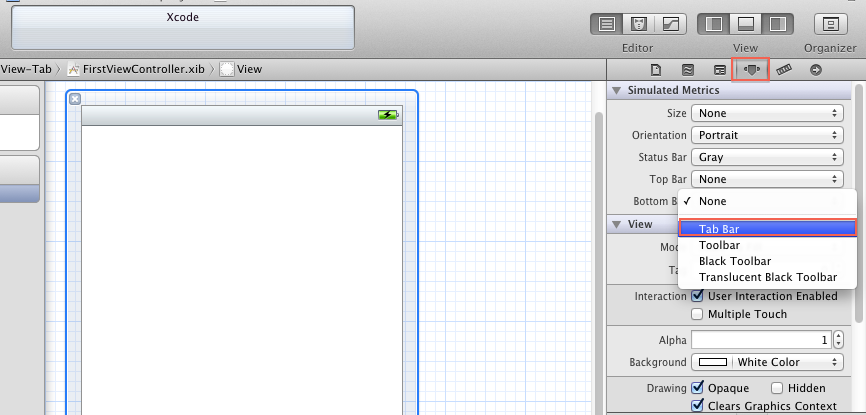Show the Identity inspector

click(x=720, y=70)
